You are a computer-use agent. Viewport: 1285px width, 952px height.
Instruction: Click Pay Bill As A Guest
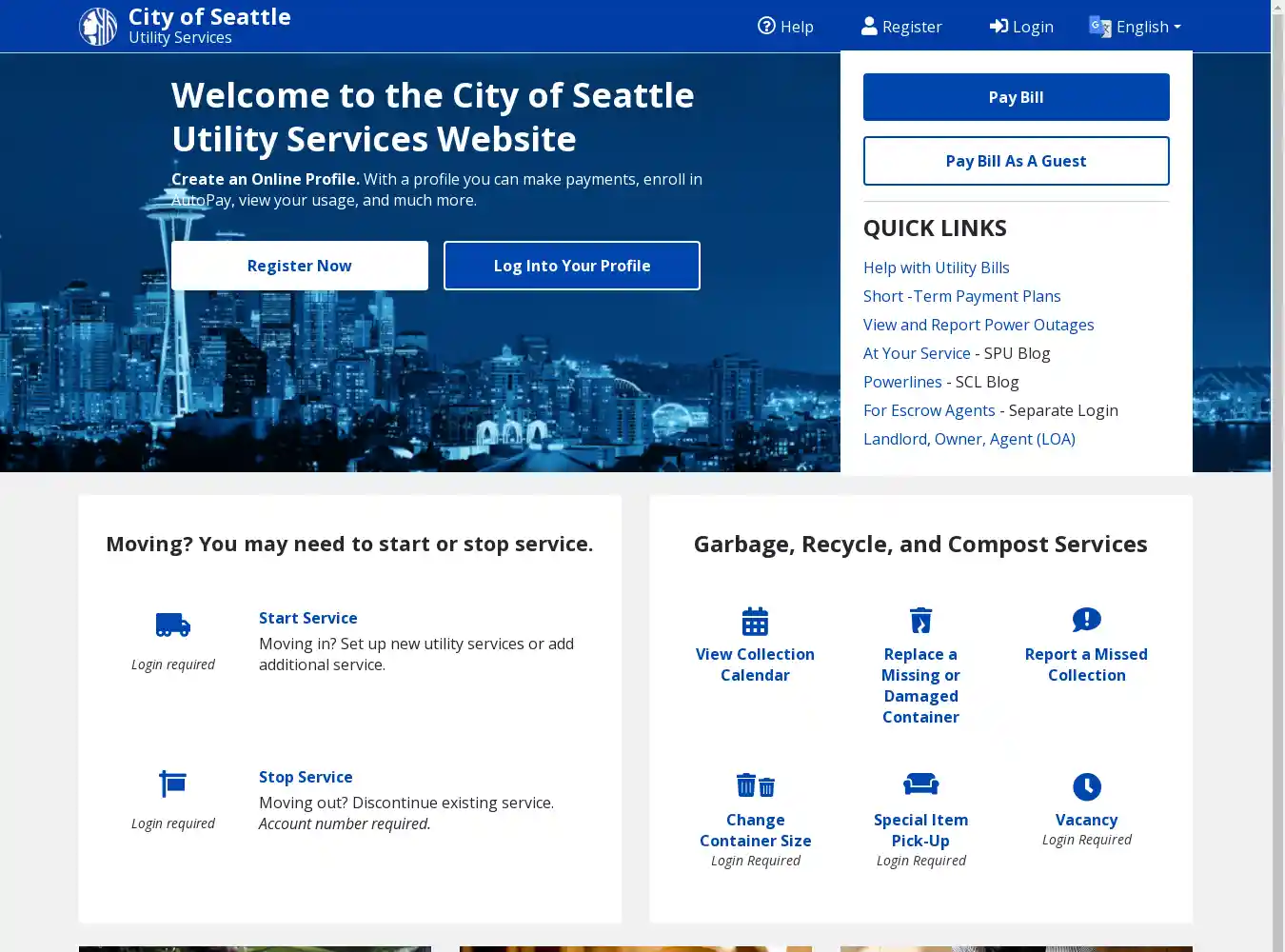coord(1016,161)
